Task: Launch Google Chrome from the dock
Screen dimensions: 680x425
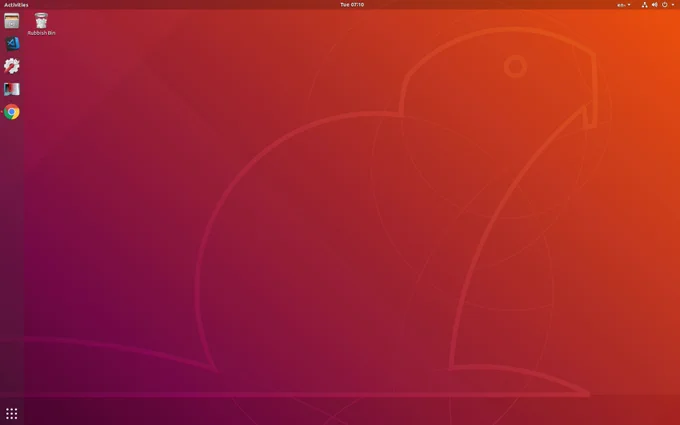Action: tap(12, 112)
